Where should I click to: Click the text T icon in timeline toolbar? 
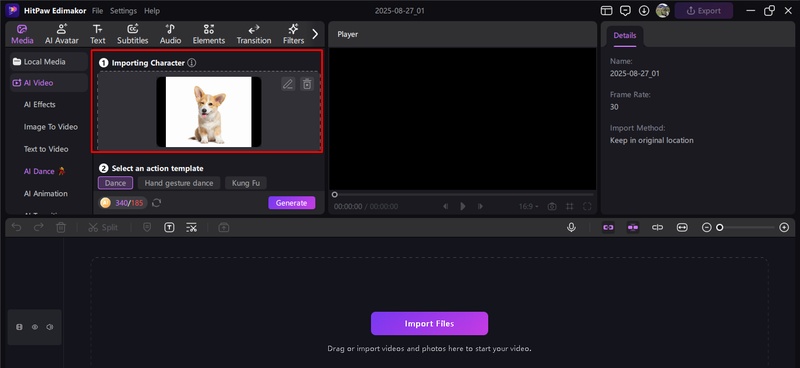(x=169, y=228)
